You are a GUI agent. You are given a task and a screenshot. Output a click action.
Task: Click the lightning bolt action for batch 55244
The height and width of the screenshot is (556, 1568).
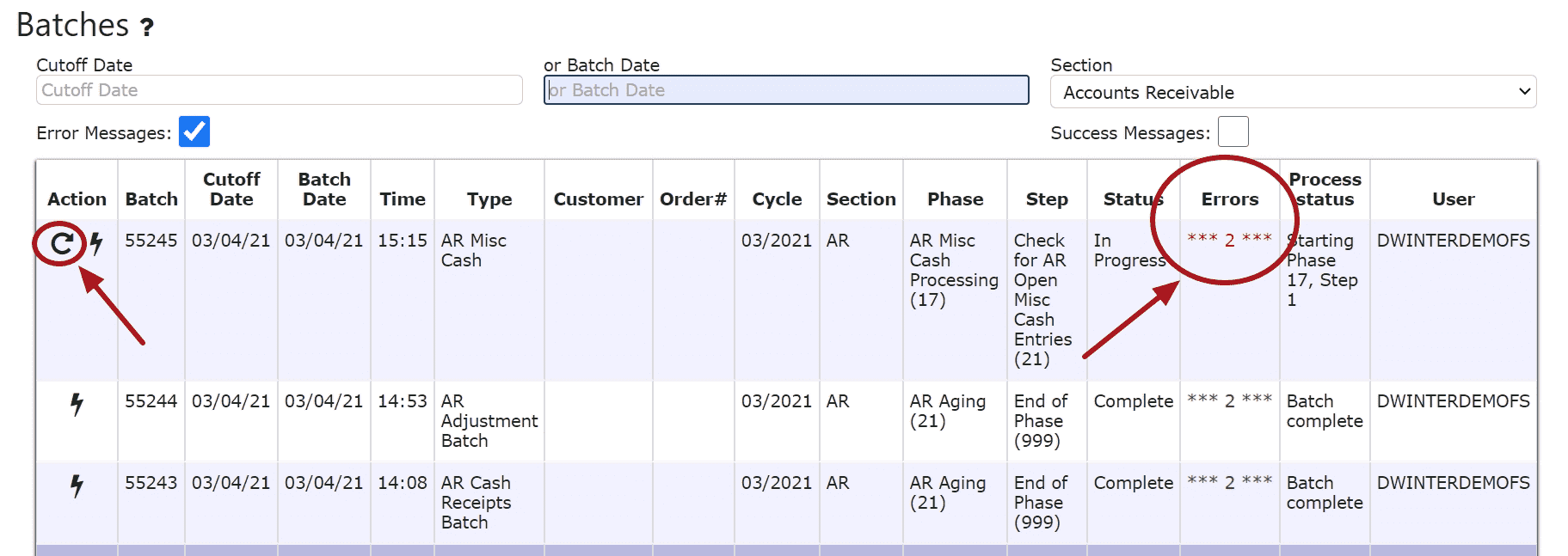[x=77, y=404]
